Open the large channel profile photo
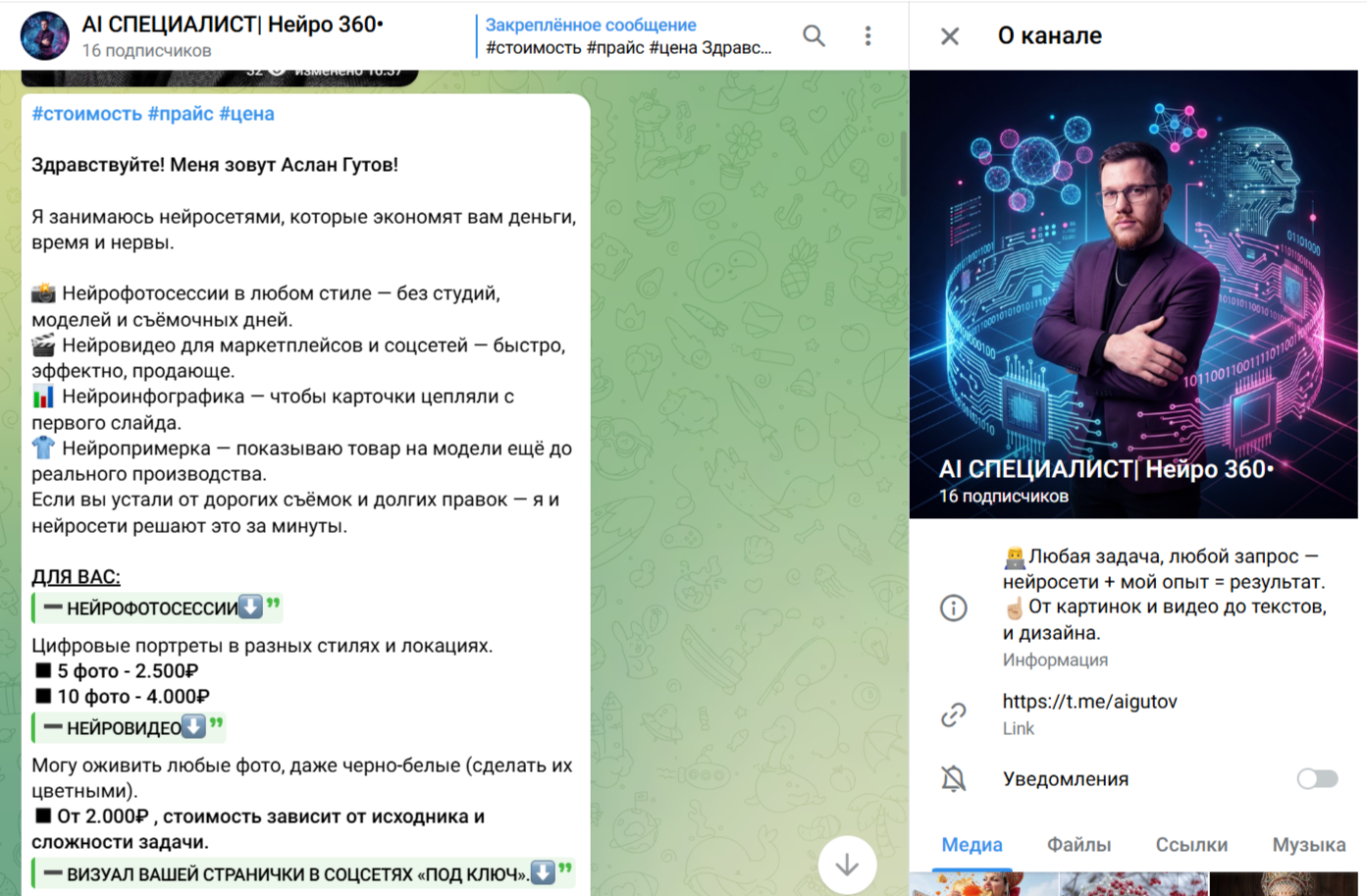1367x896 pixels. pos(1133,293)
